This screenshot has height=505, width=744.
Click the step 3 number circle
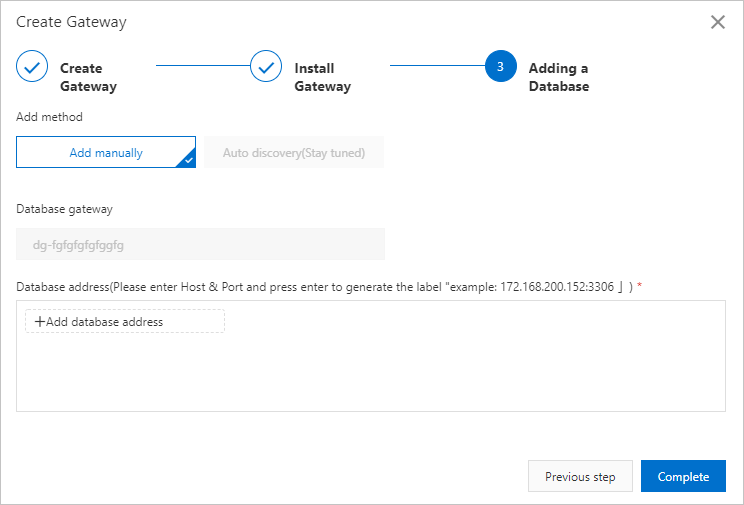(500, 68)
